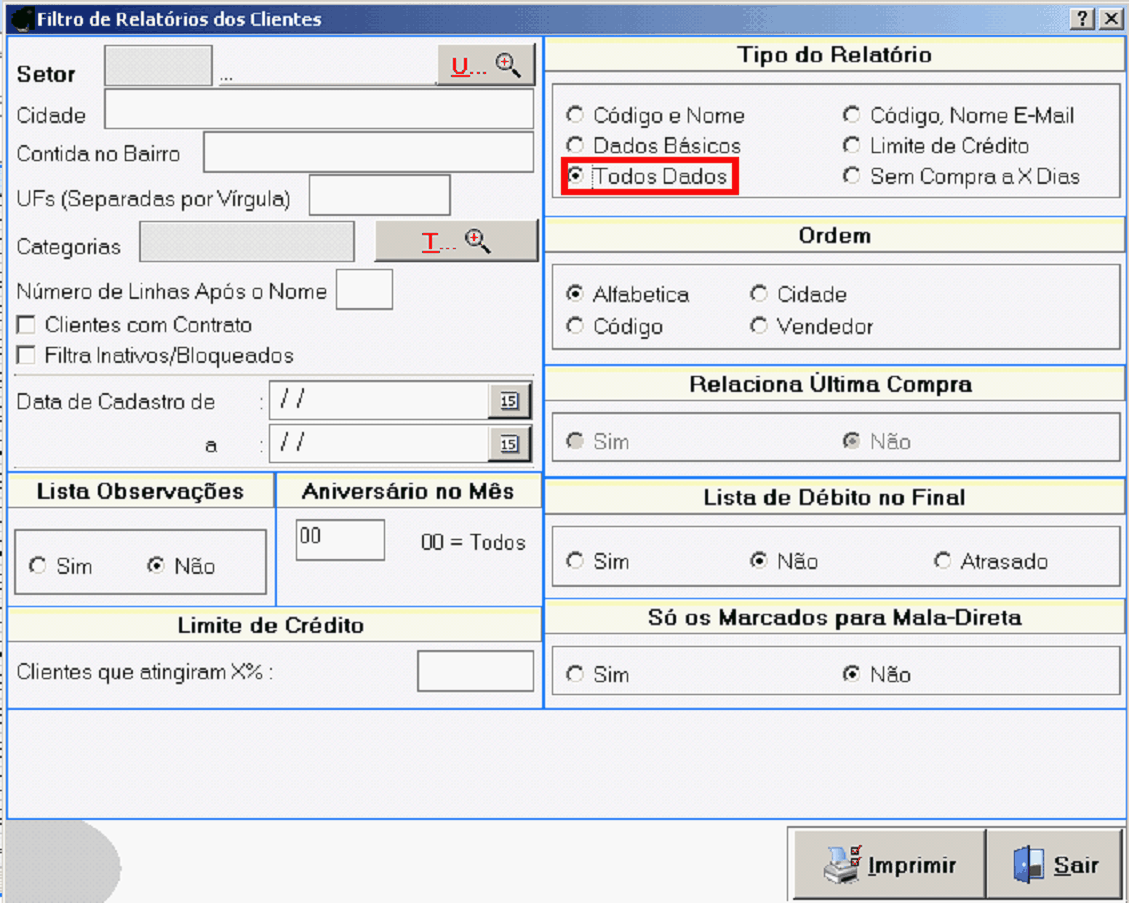This screenshot has height=904, width=1130.
Task: Select Código e Nome report type
Action: click(575, 115)
